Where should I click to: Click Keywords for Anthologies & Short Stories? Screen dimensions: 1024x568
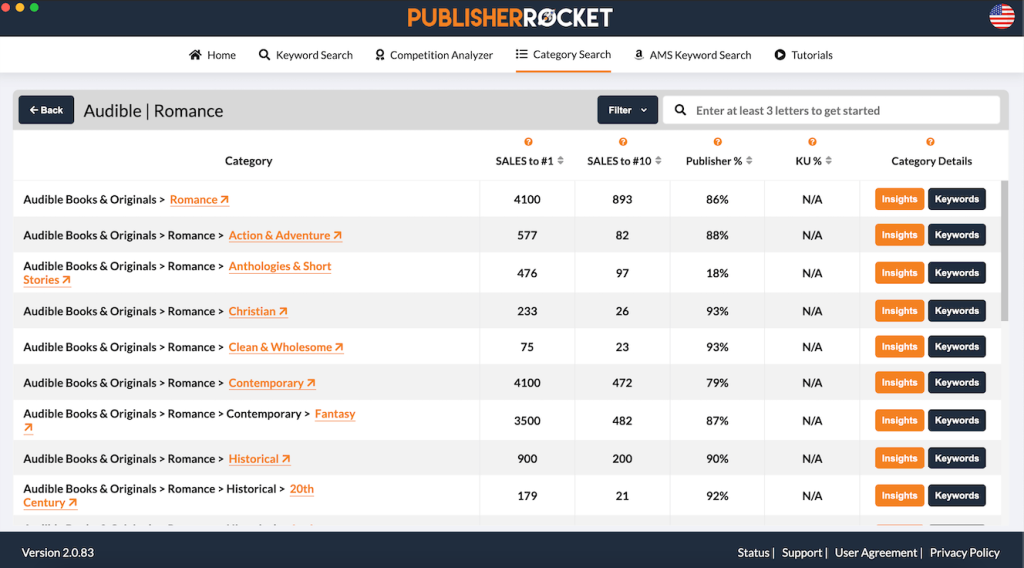click(957, 273)
